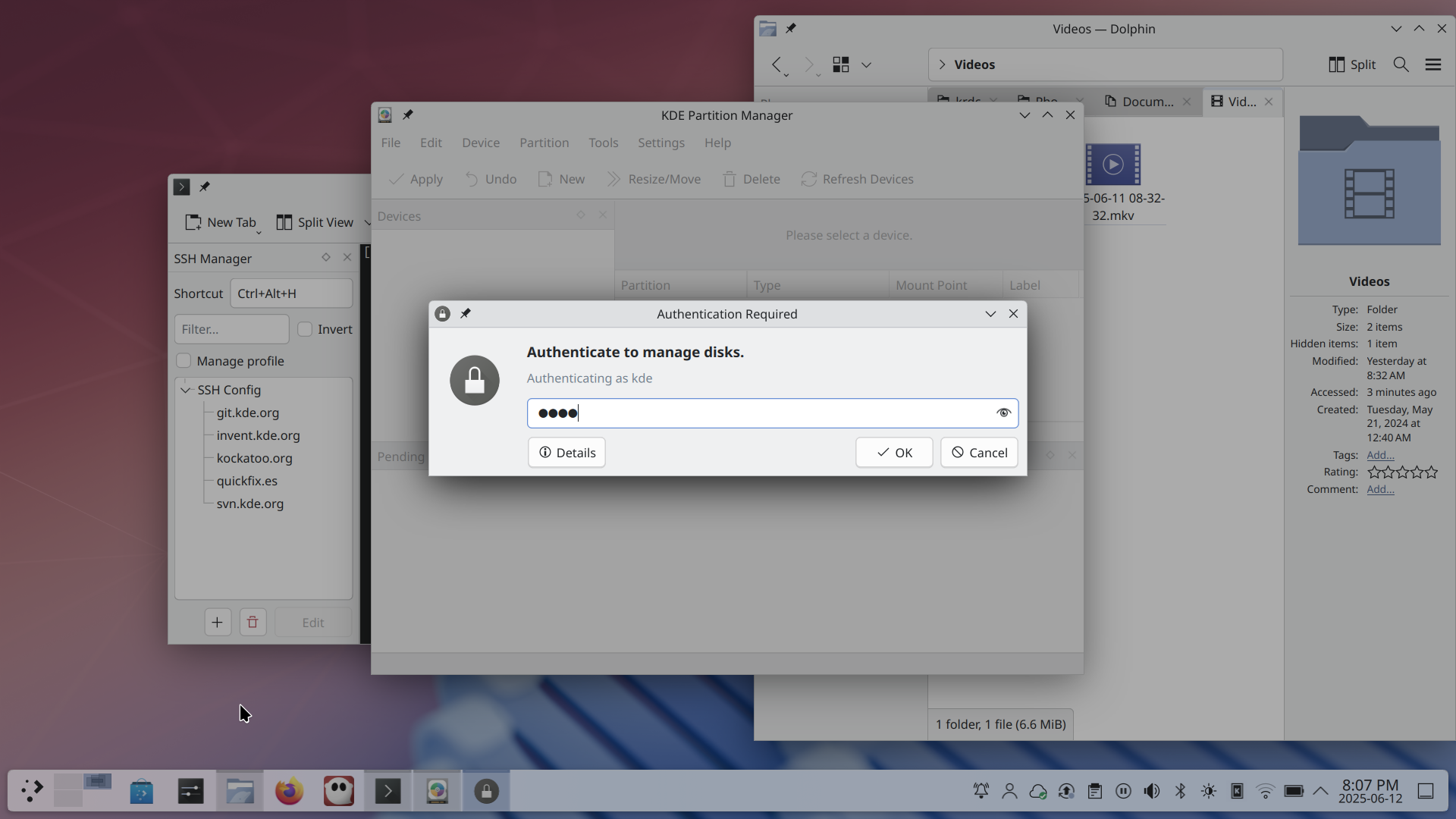Collapse the SSH Config section
The width and height of the screenshot is (1456, 819).
coord(186,390)
